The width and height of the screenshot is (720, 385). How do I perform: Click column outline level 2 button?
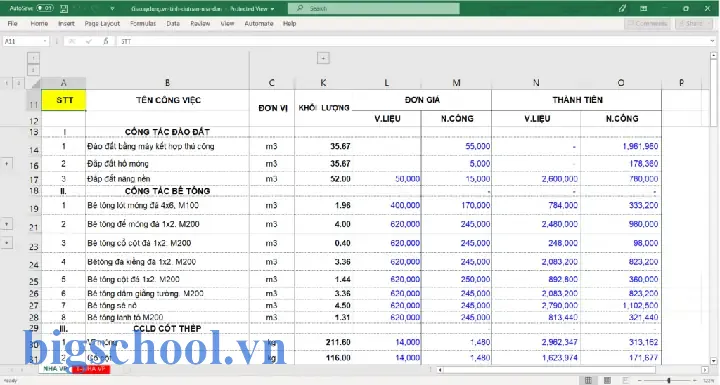(x=33, y=70)
